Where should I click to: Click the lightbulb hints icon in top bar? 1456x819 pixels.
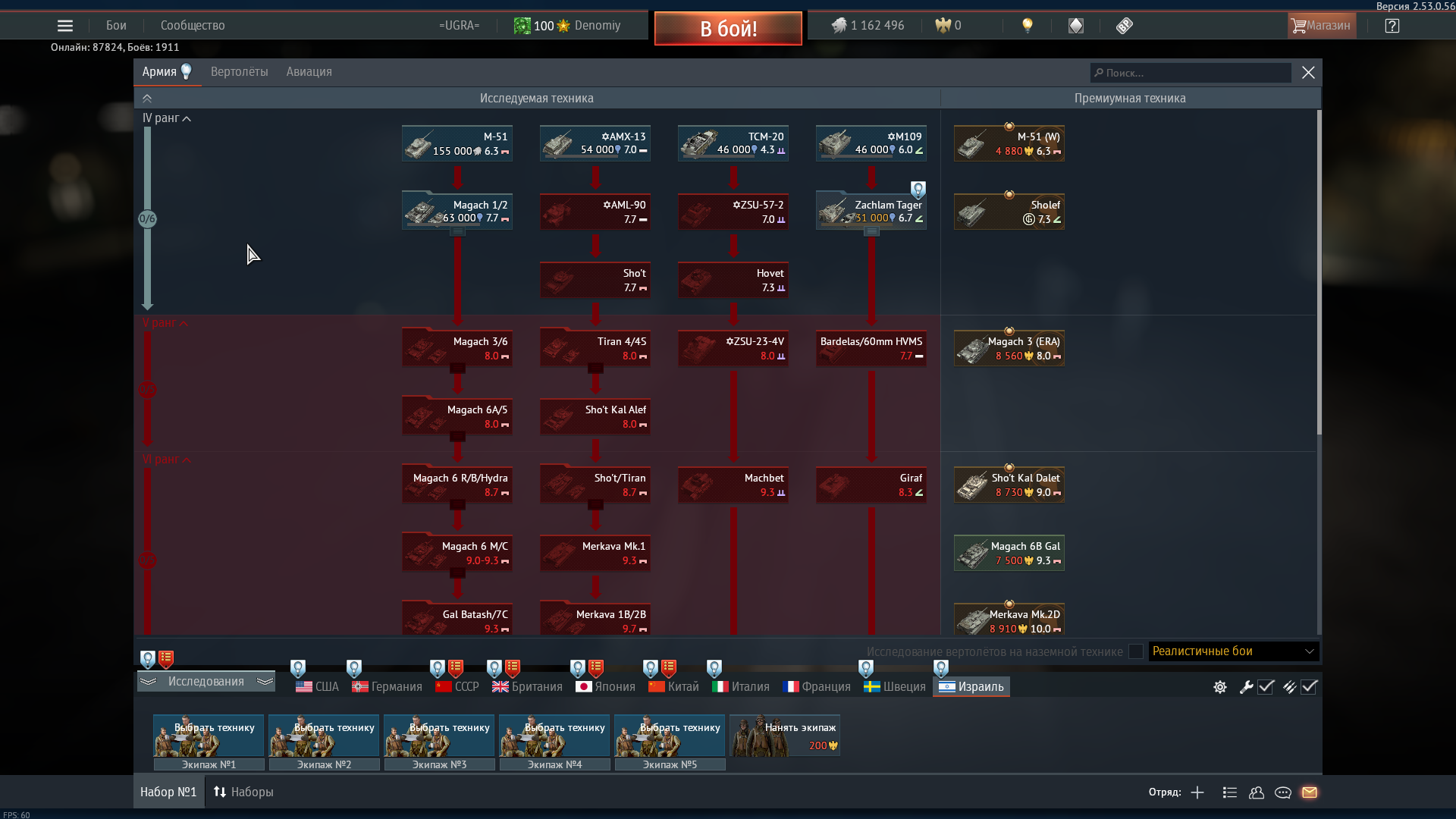(x=1028, y=26)
